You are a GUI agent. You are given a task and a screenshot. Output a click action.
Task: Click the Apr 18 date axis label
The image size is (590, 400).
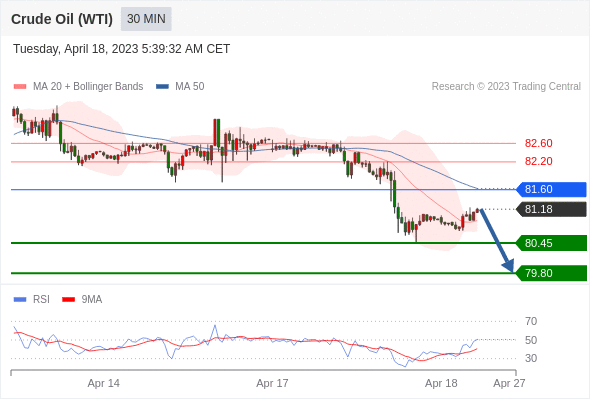pos(441,383)
